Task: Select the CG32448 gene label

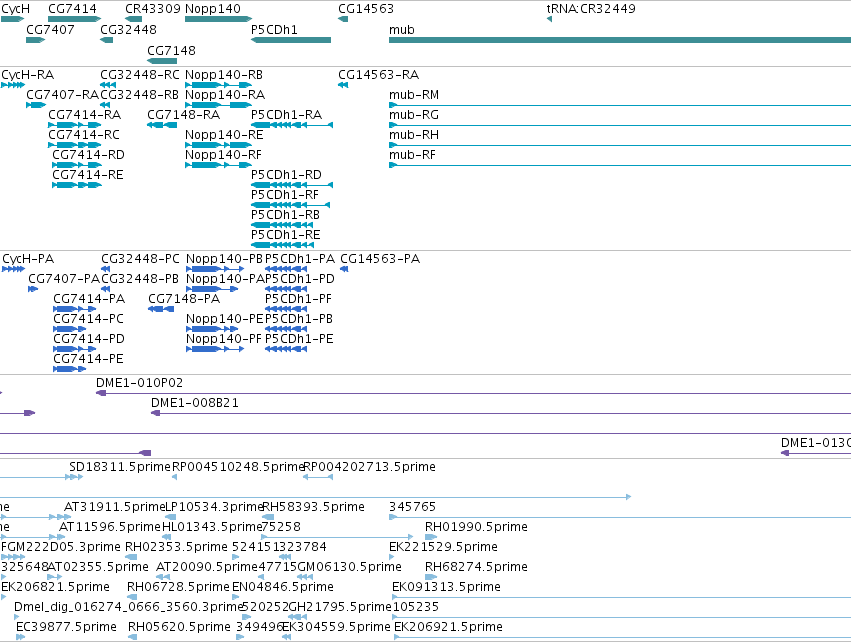Action: (x=129, y=29)
